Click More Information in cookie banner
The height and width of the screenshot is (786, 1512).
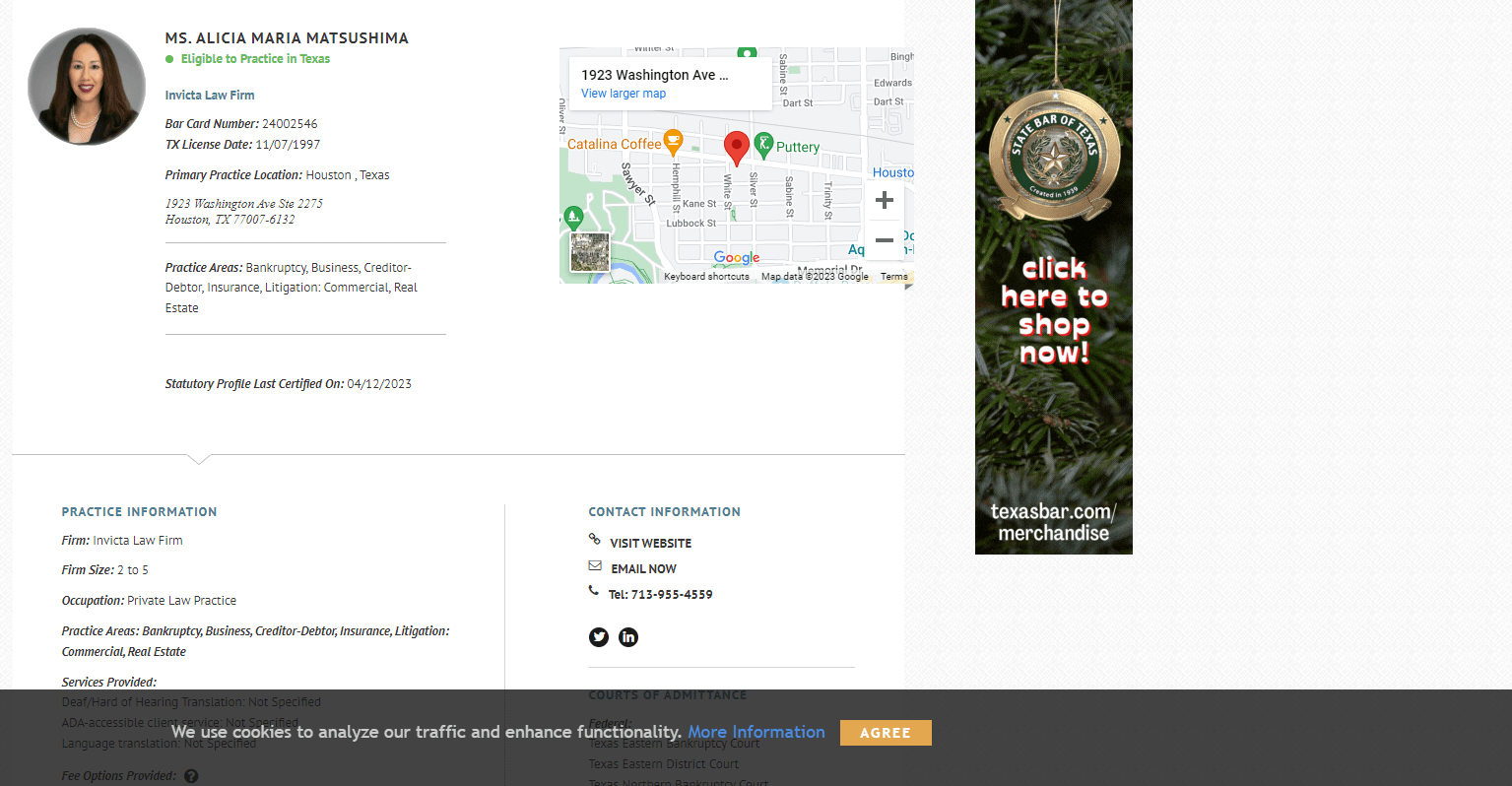756,732
